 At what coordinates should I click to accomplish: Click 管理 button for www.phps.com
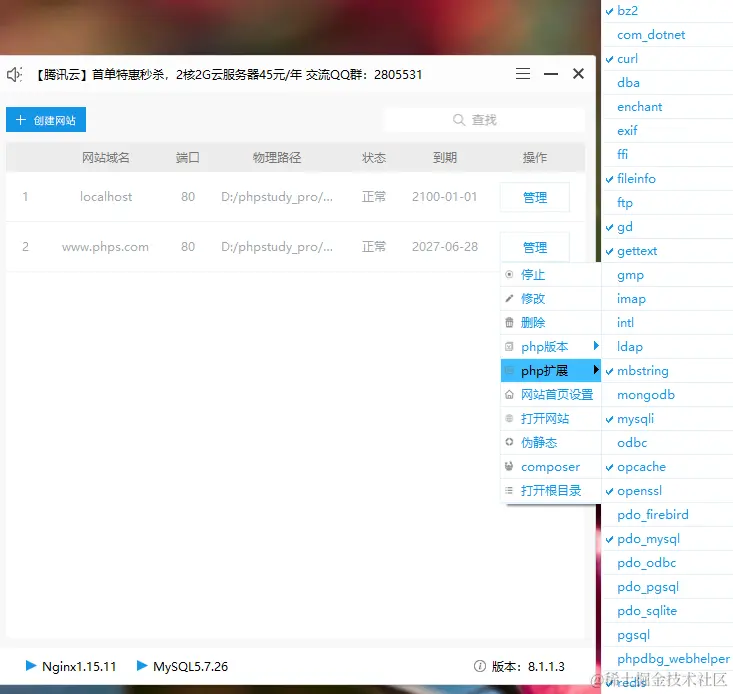coord(535,247)
